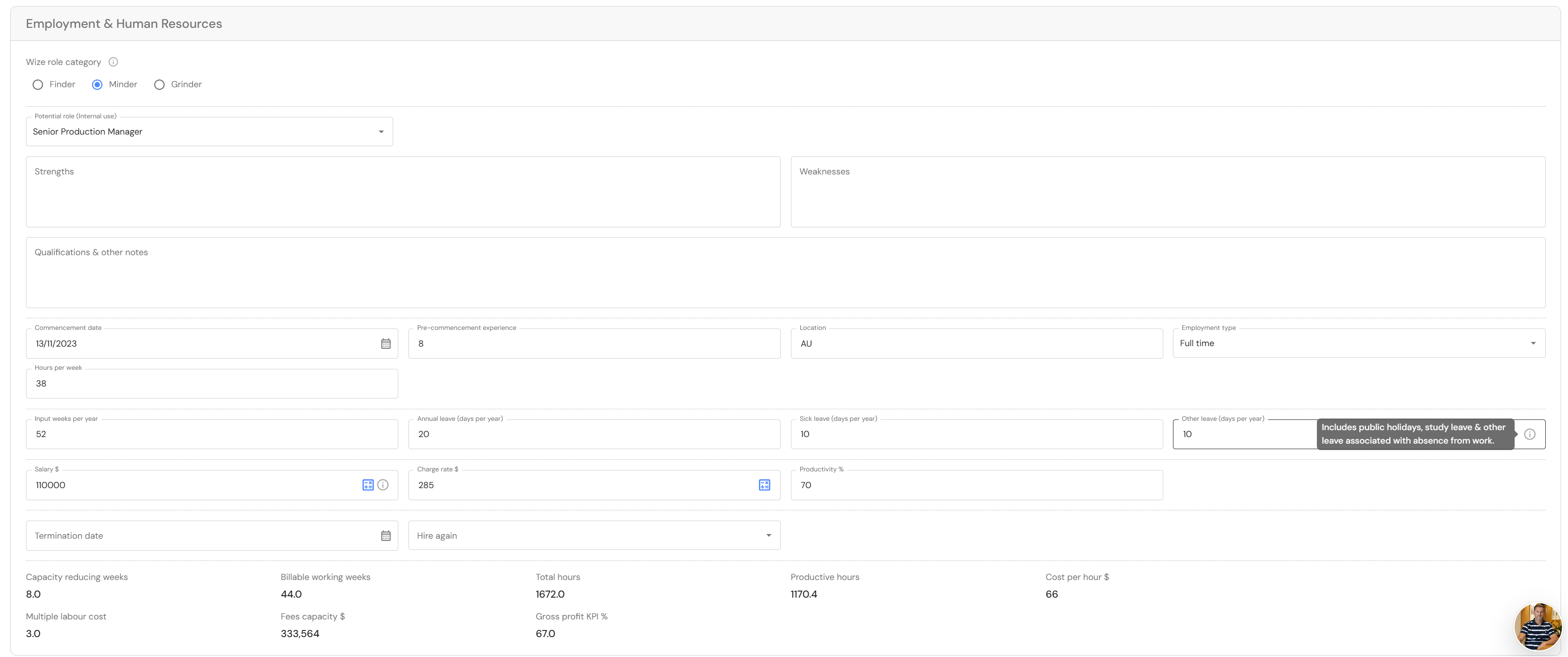Open the chat avatar in bottom corner
Image resolution: width=1568 pixels, height=657 pixels.
pos(1537,626)
